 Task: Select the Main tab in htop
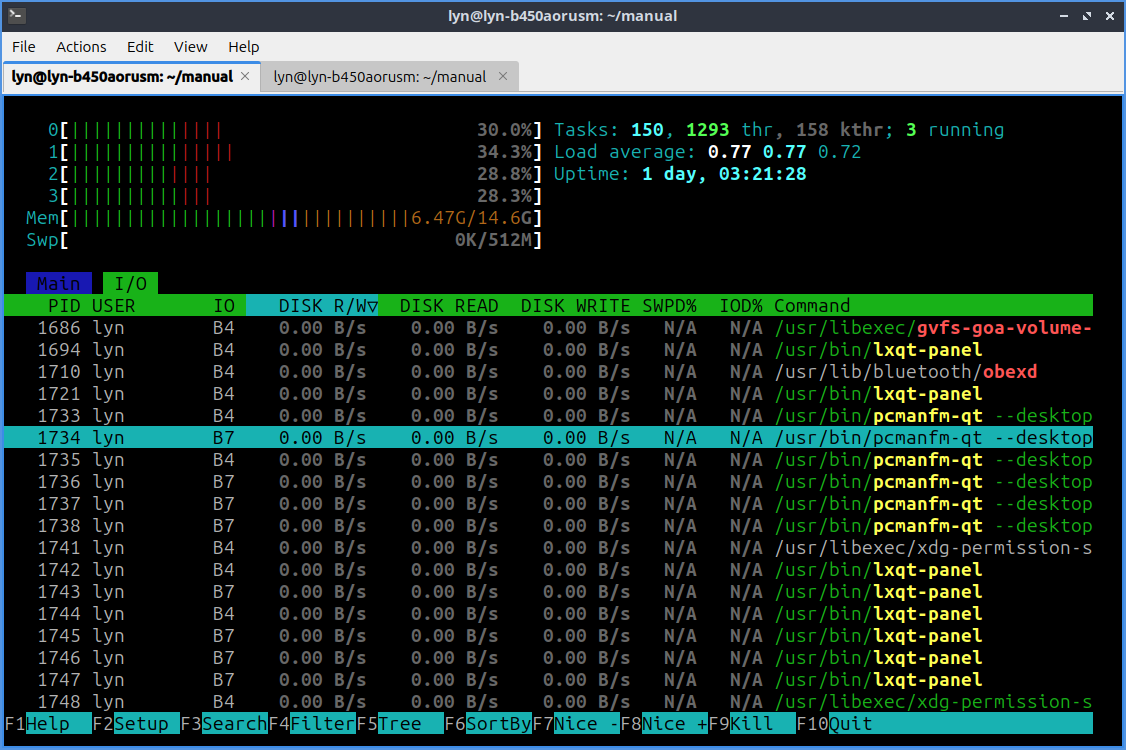click(59, 284)
